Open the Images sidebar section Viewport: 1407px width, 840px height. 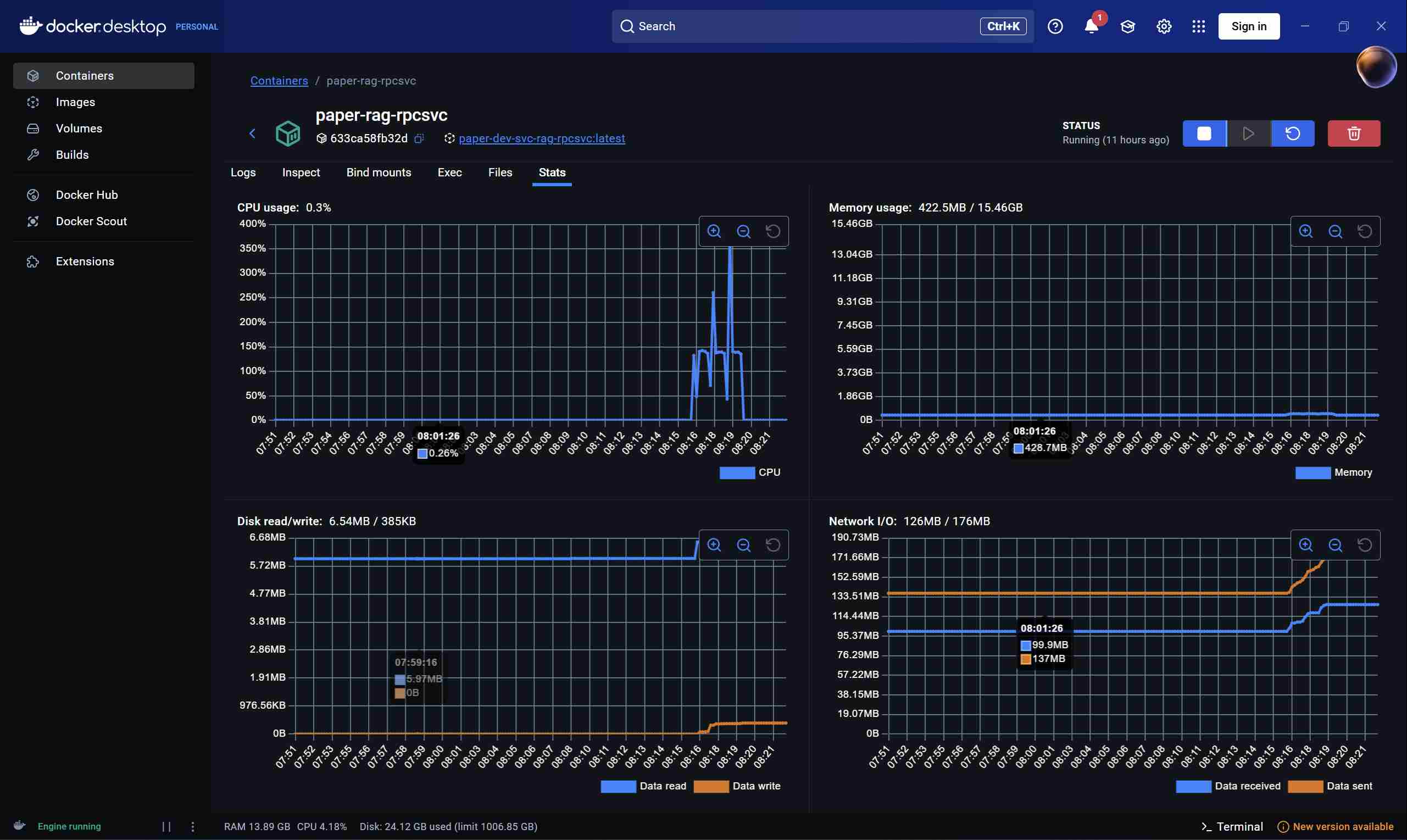click(104, 102)
